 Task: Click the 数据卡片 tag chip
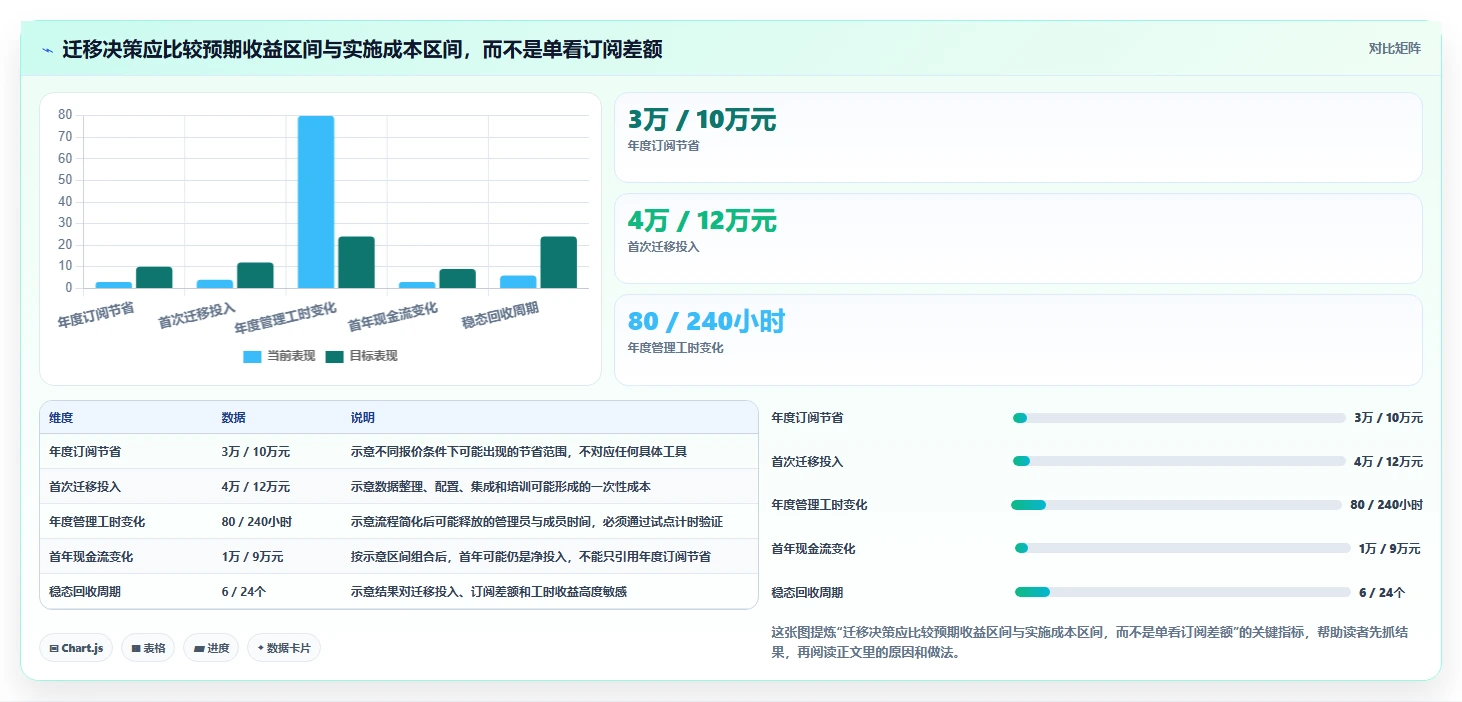pyautogui.click(x=284, y=648)
